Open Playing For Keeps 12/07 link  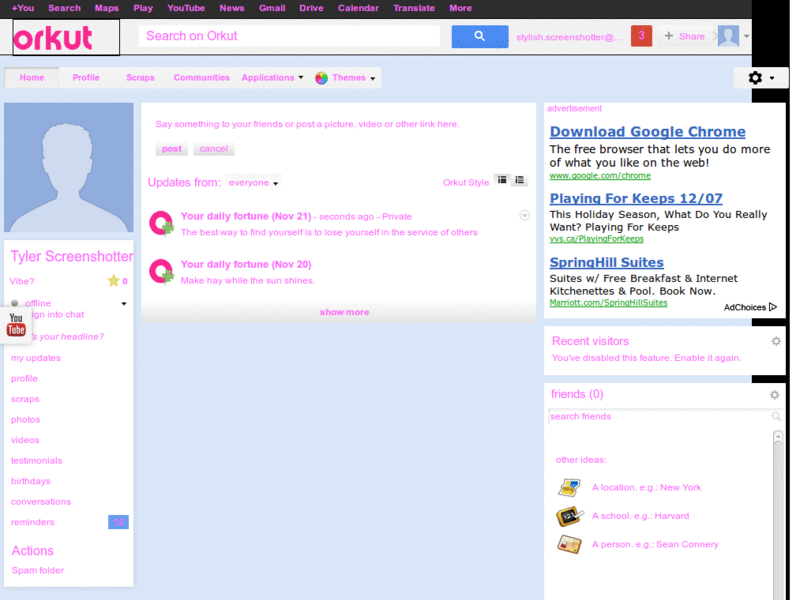pyautogui.click(x=636, y=198)
